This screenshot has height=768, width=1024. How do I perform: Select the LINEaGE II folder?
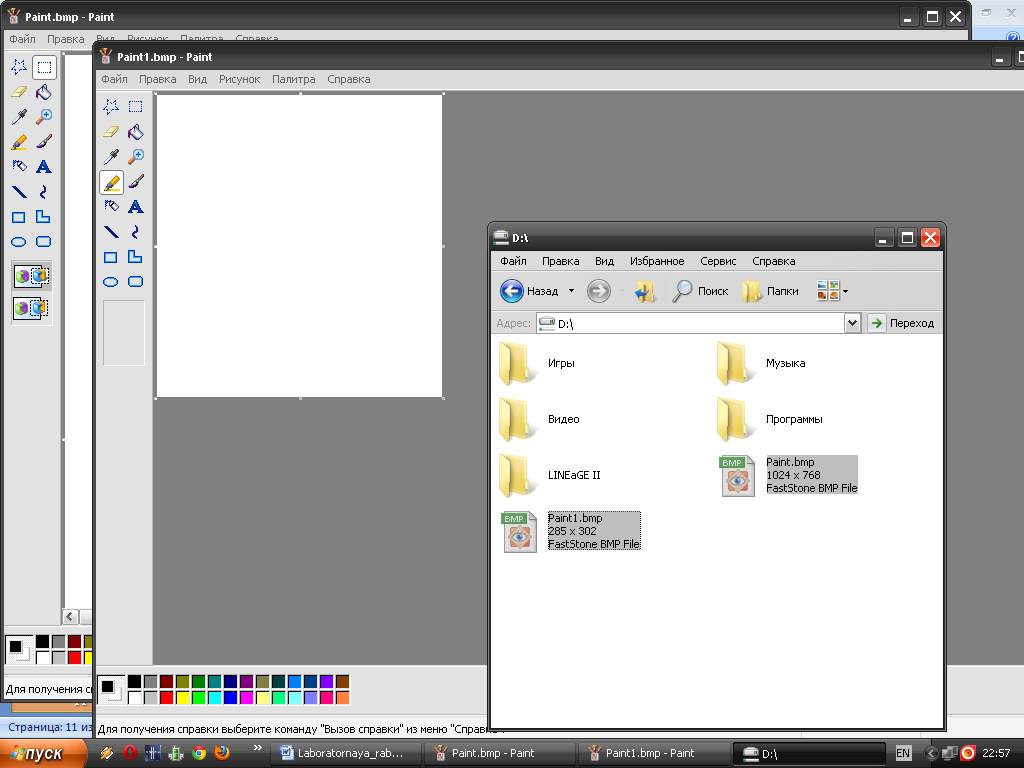[x=550, y=475]
